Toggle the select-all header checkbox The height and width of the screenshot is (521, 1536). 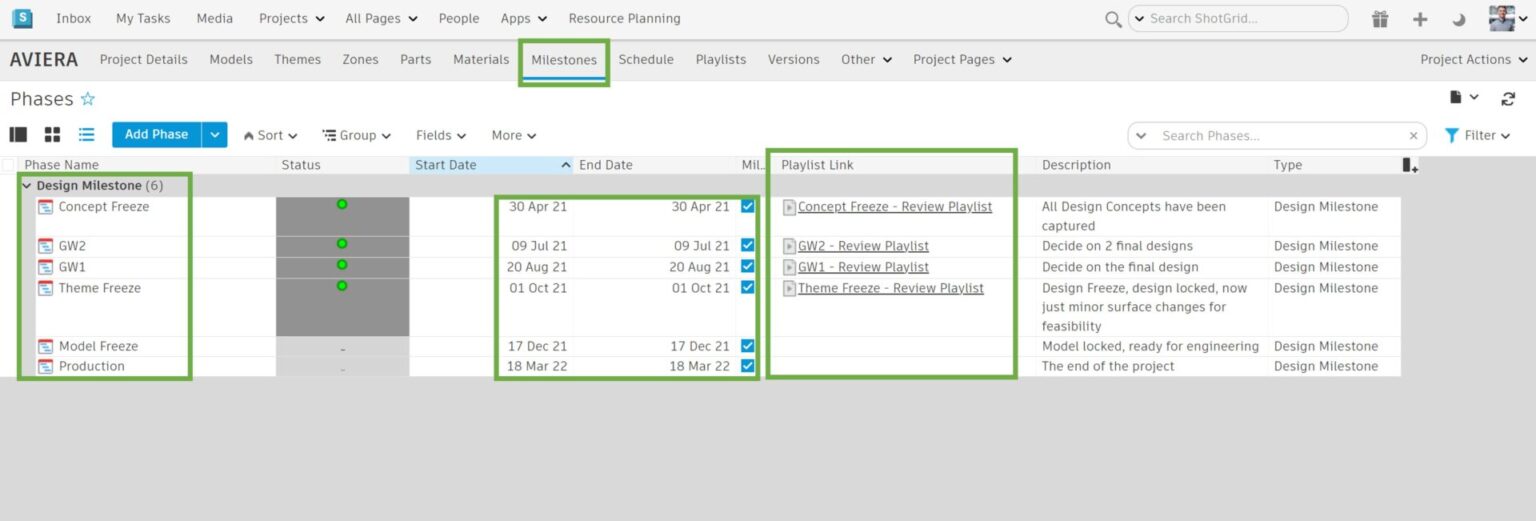(x=9, y=165)
